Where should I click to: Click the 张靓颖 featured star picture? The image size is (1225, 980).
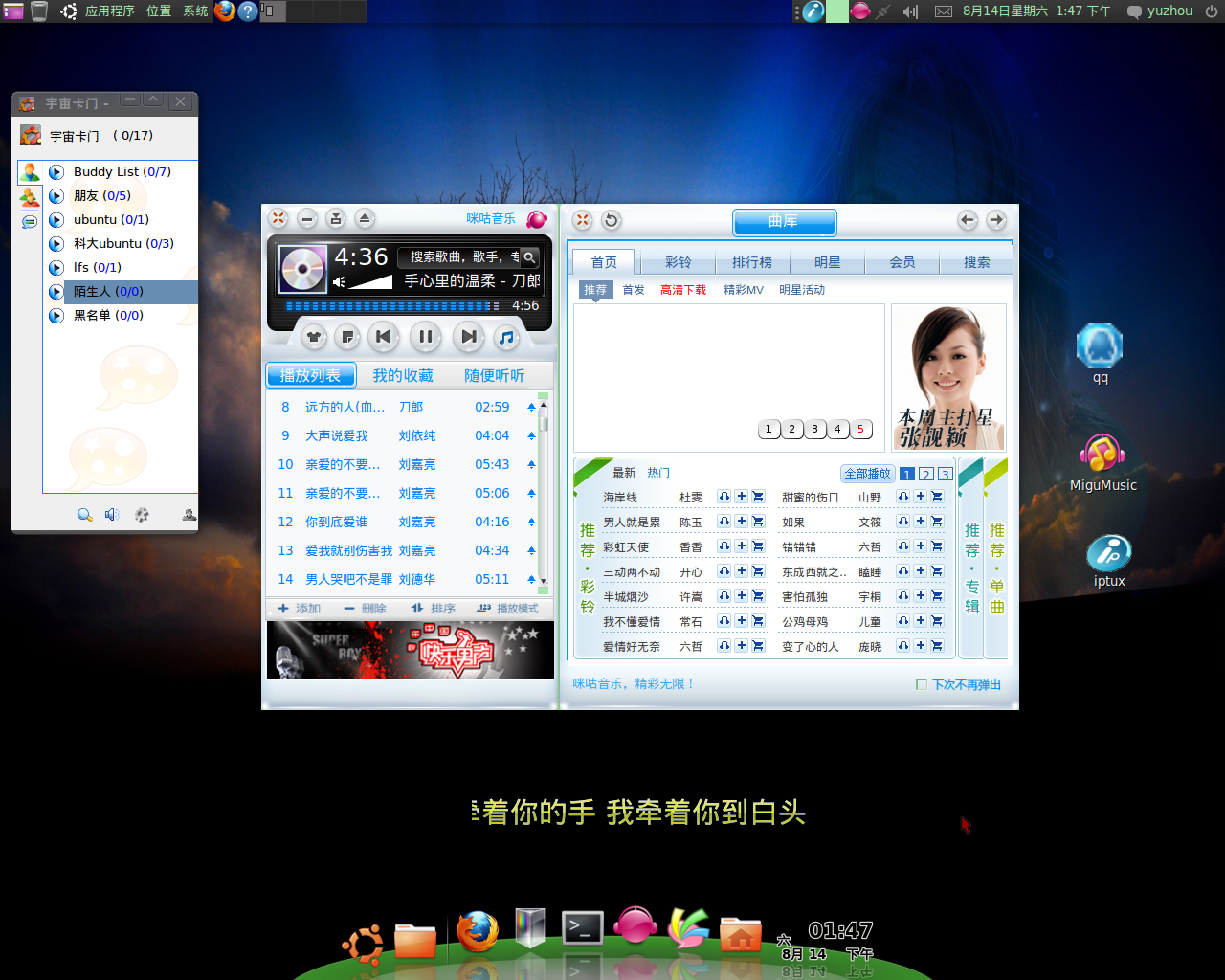[948, 377]
